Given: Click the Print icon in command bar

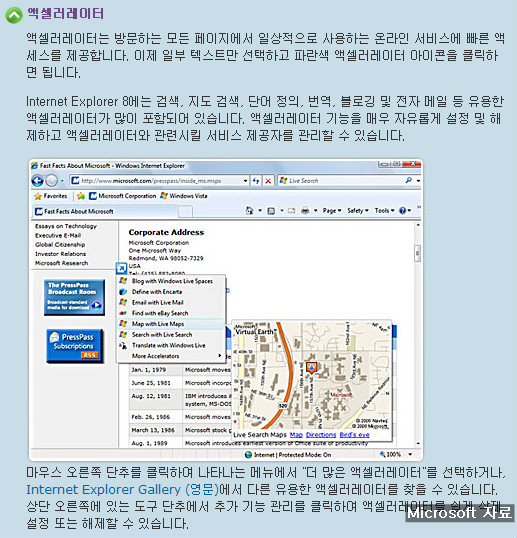Looking at the screenshot, I should [305, 211].
